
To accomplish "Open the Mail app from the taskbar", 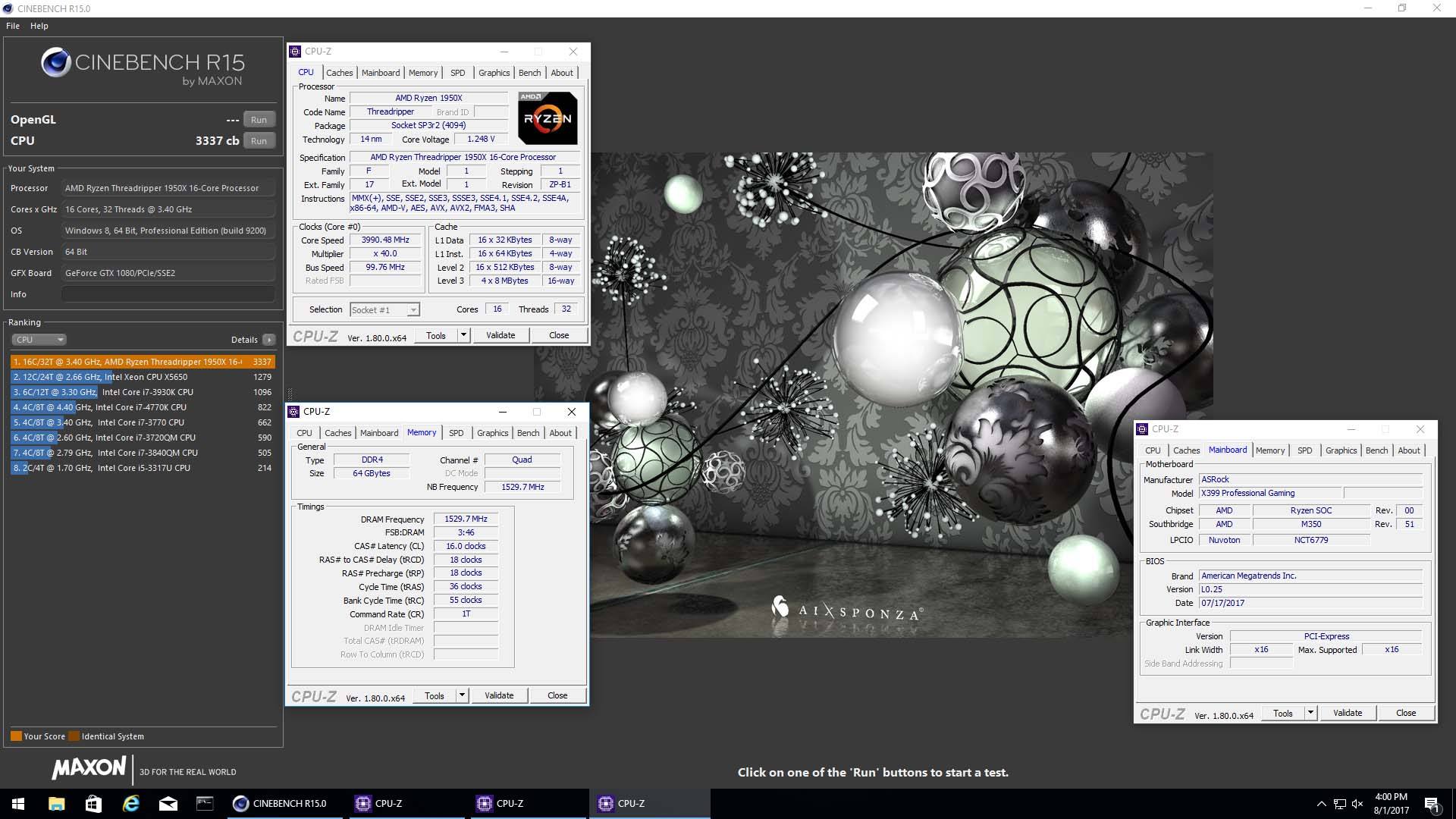I will coord(168,803).
